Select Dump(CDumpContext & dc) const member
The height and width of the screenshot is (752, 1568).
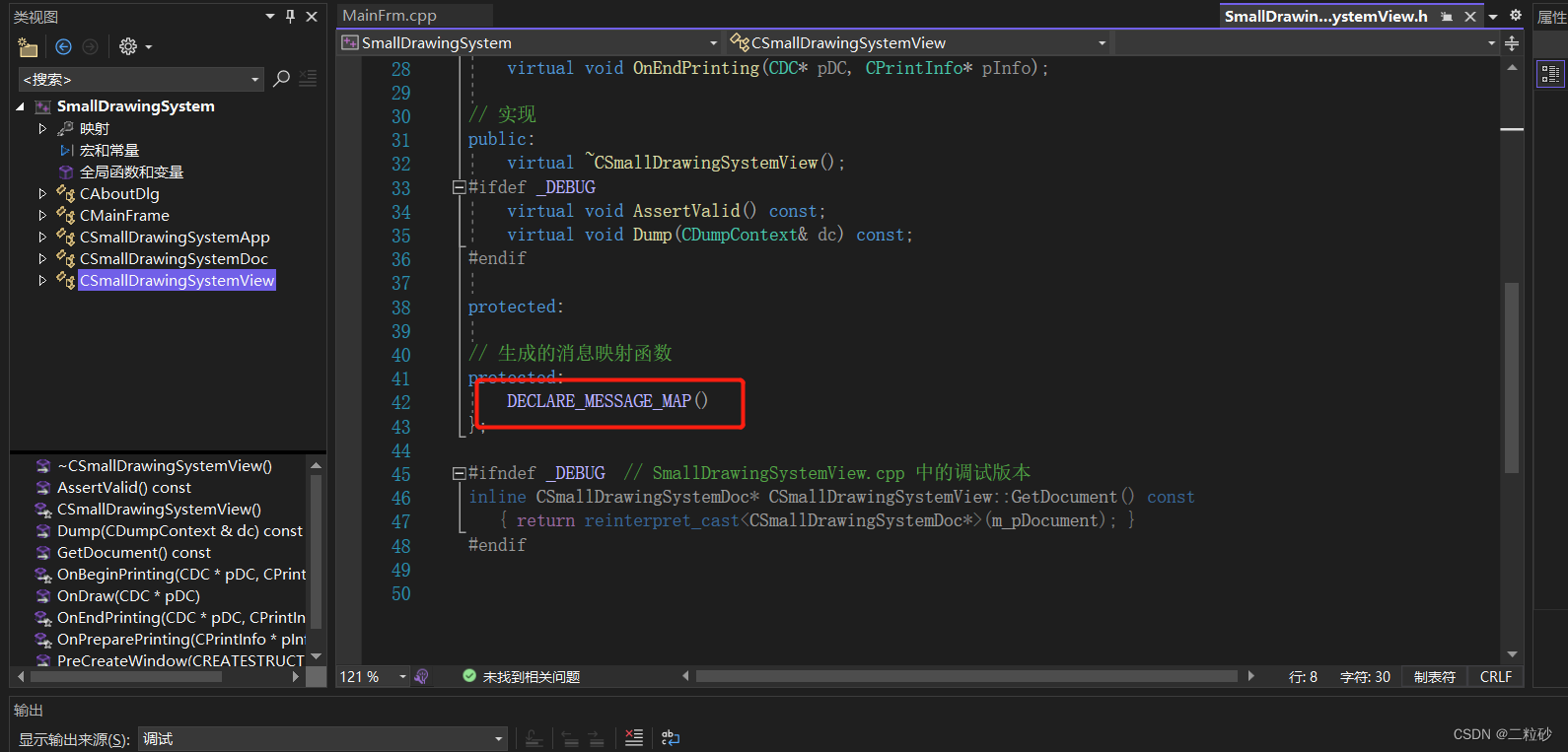(179, 530)
